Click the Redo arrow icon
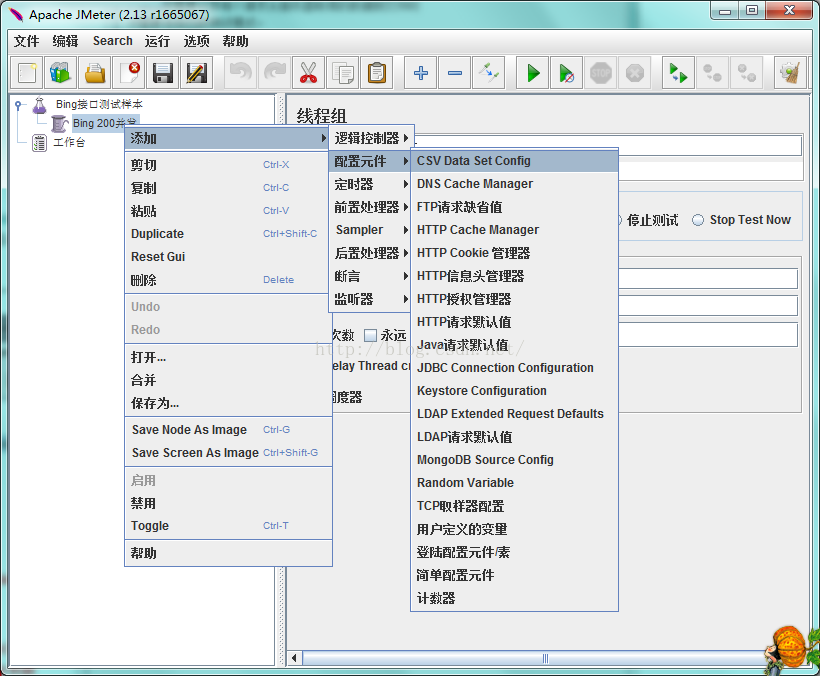The height and width of the screenshot is (676, 820). (x=275, y=73)
